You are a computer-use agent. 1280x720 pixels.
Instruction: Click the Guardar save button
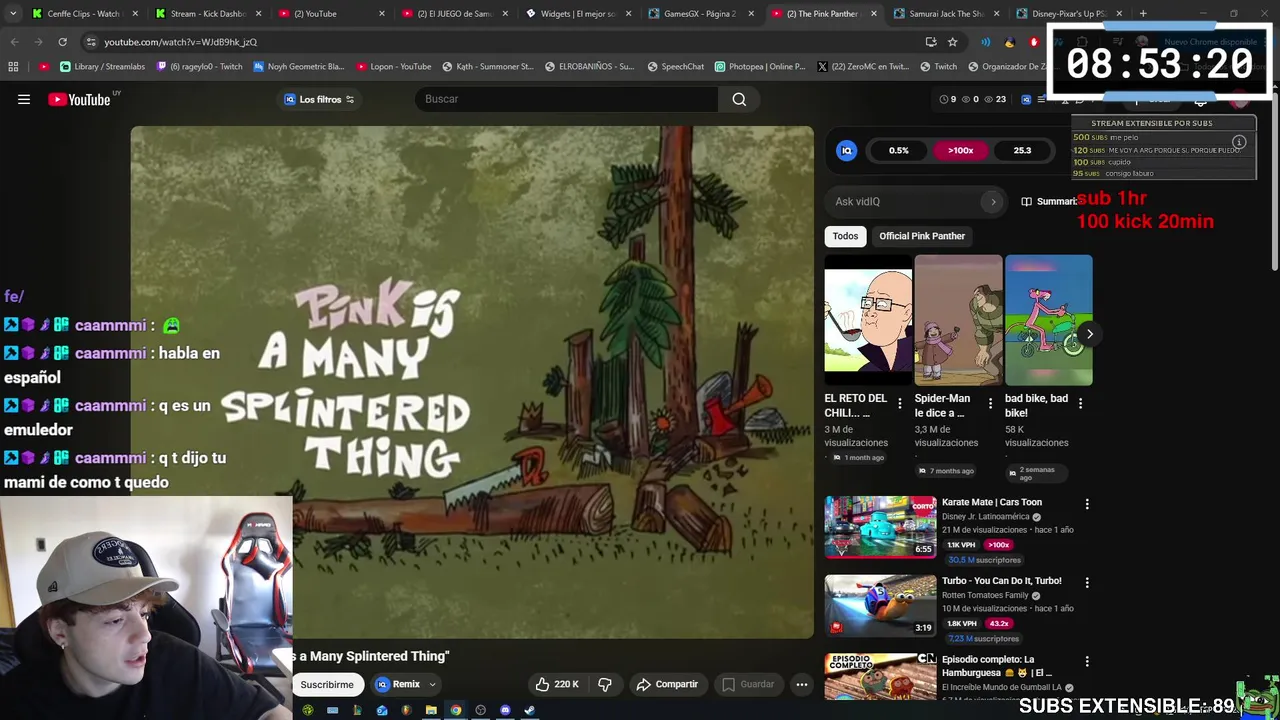pyautogui.click(x=748, y=684)
